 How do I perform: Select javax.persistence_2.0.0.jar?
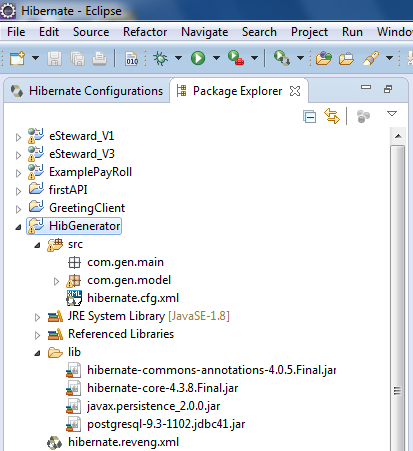(154, 406)
